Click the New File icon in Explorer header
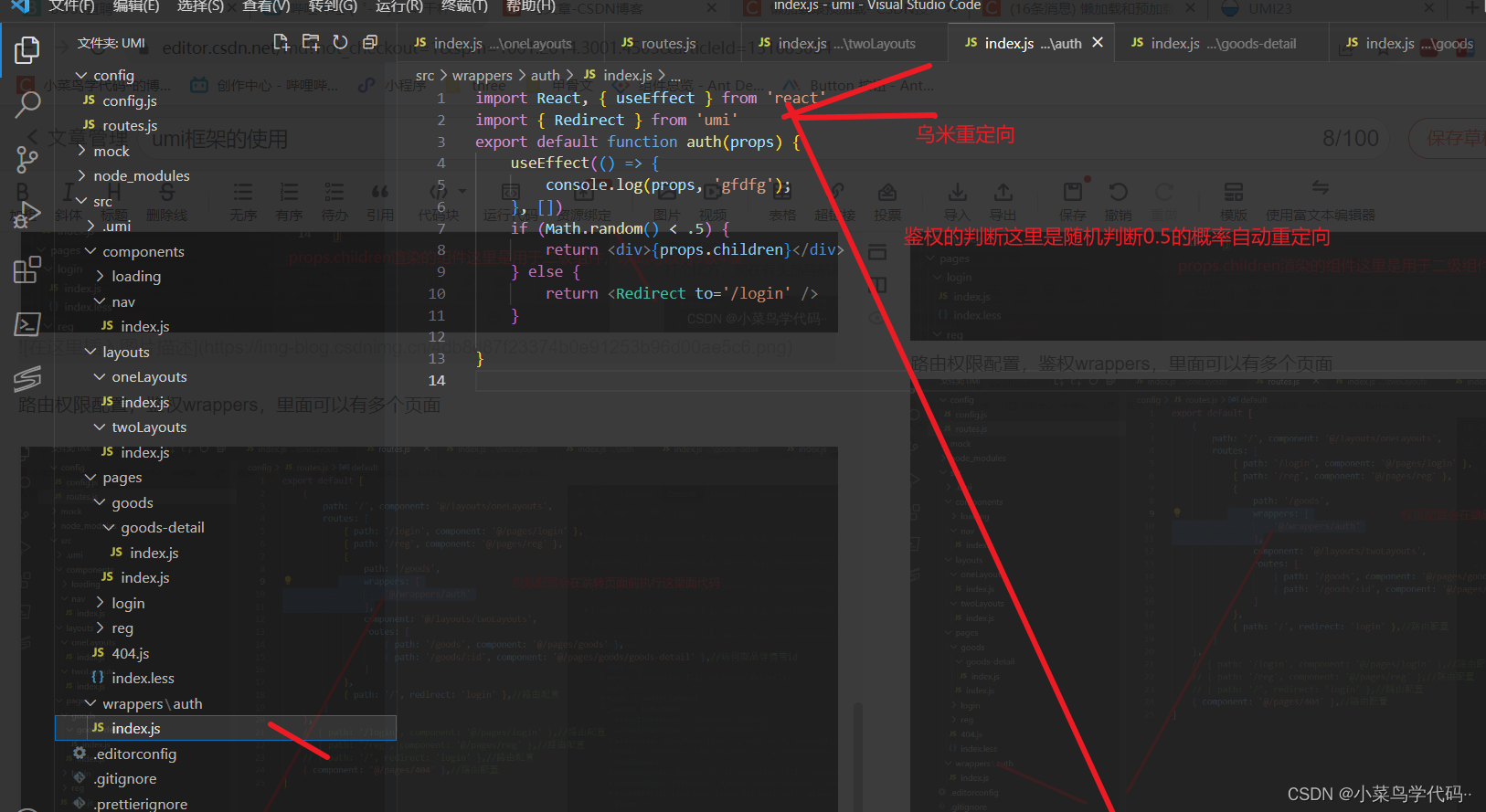 281,43
